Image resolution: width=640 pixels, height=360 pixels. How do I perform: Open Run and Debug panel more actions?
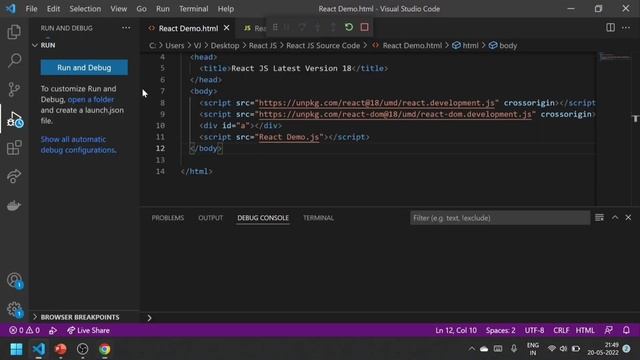pos(126,28)
